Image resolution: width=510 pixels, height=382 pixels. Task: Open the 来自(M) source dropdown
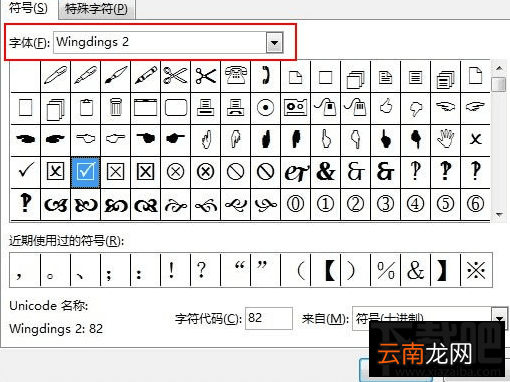click(x=500, y=319)
